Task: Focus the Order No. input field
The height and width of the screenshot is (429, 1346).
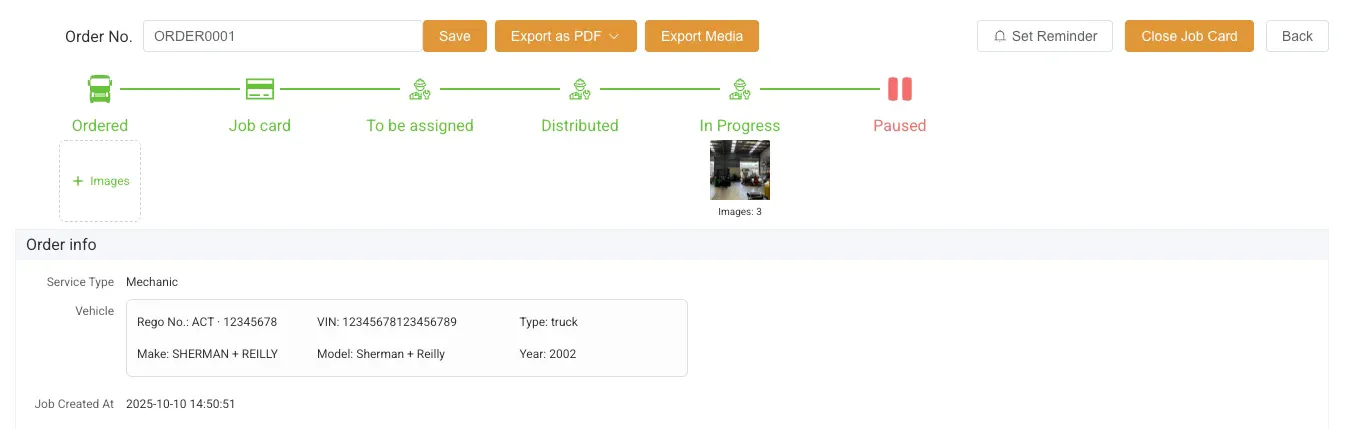Action: (283, 36)
